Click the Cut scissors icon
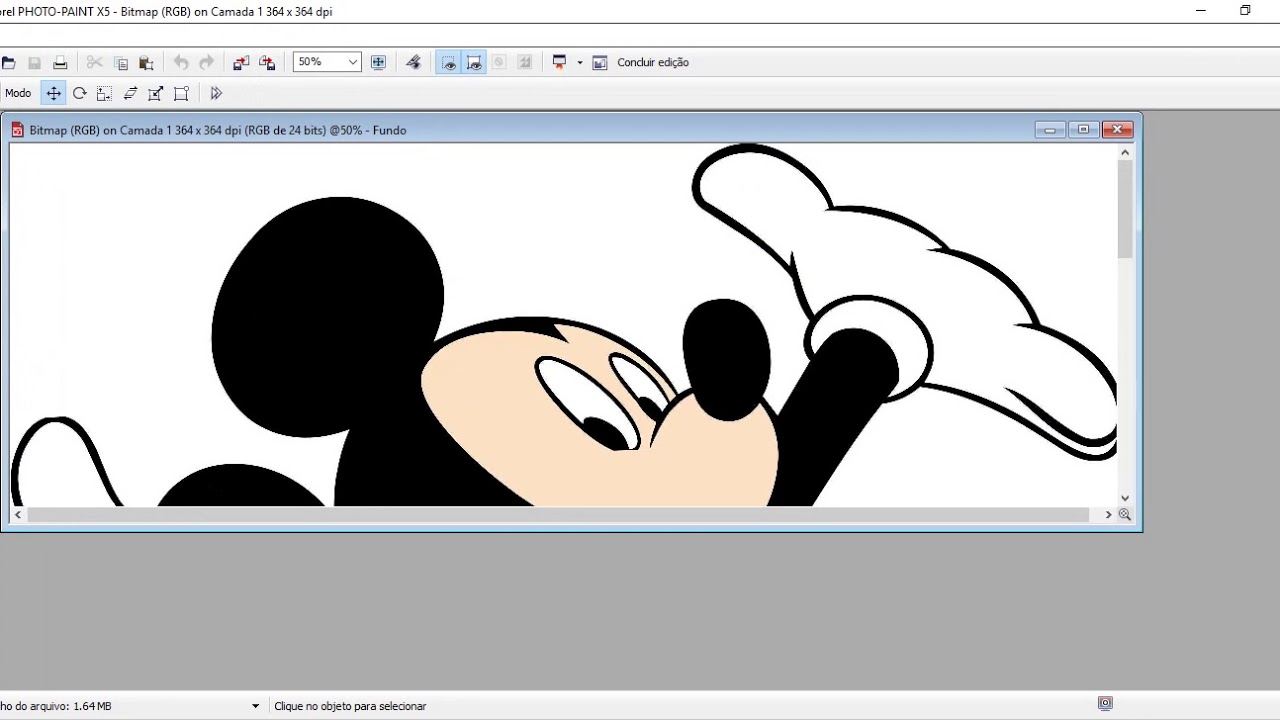The image size is (1280, 720). pyautogui.click(x=95, y=62)
